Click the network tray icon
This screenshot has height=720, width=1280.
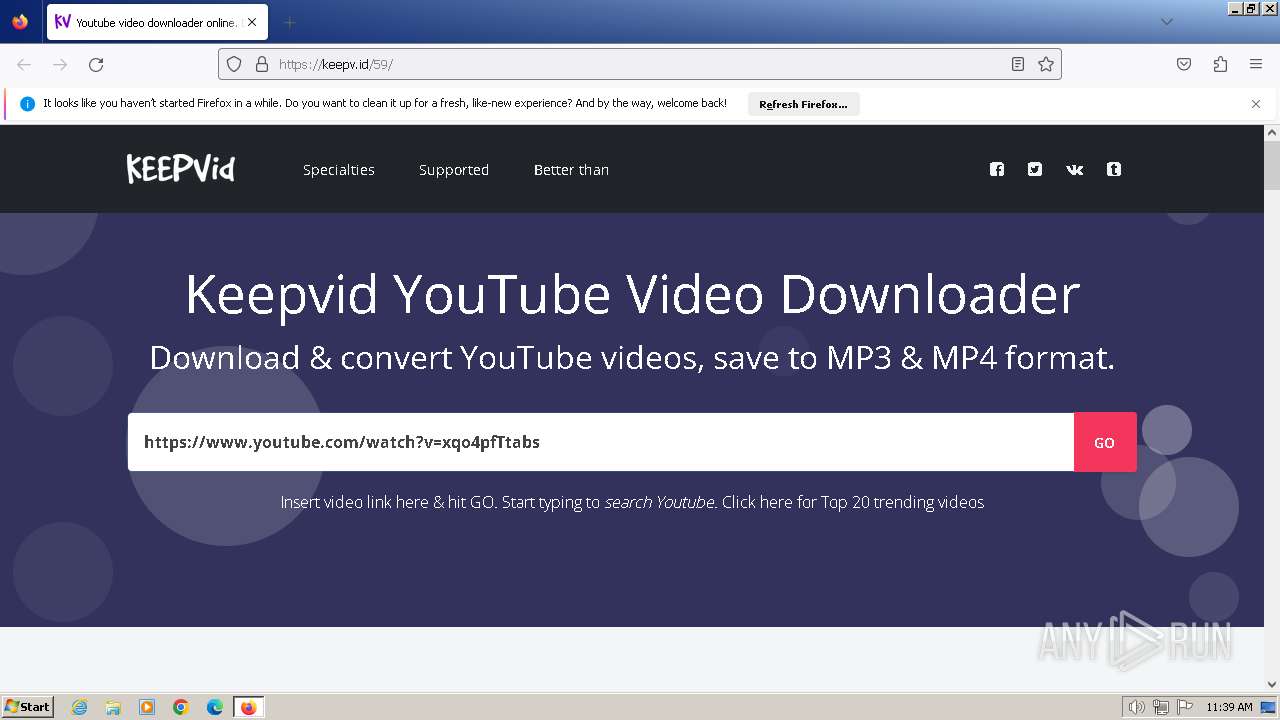coord(1161,707)
